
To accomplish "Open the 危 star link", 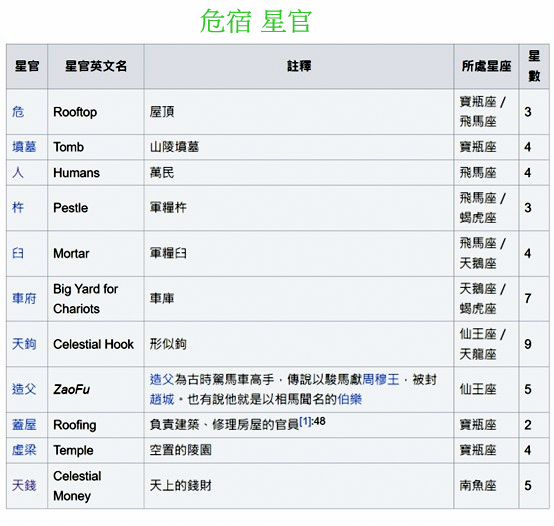I will [x=18, y=112].
